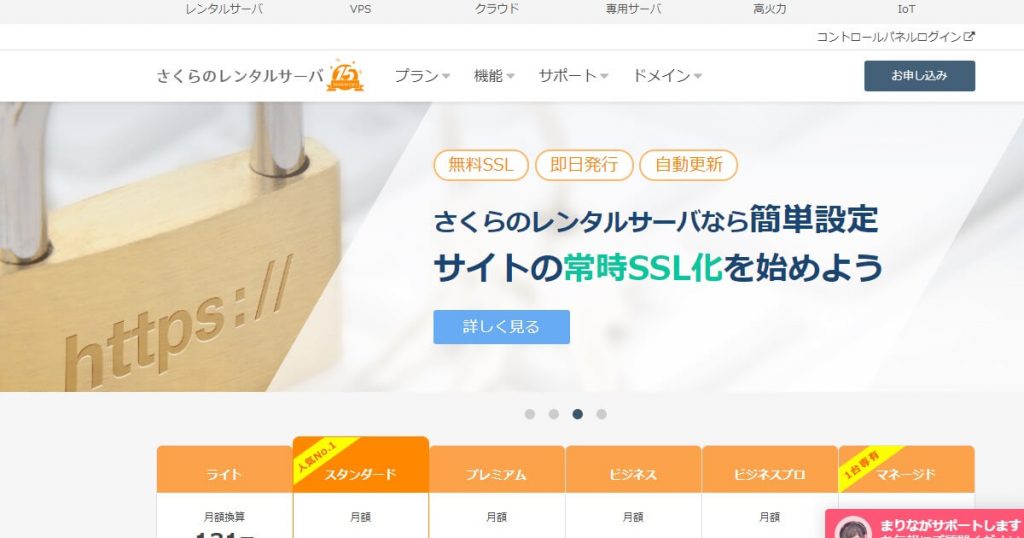Image resolution: width=1024 pixels, height=538 pixels.
Task: Select the マネージド plan tab
Action: point(906,469)
